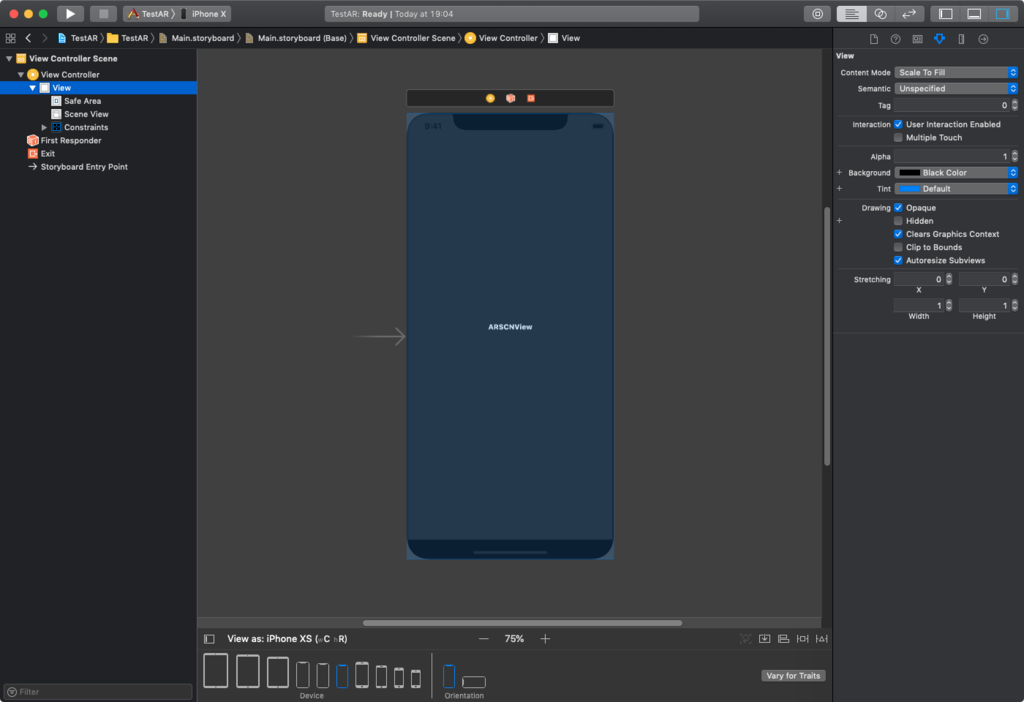Hide the Navigator panel
Image resolution: width=1024 pixels, height=702 pixels.
coord(945,14)
